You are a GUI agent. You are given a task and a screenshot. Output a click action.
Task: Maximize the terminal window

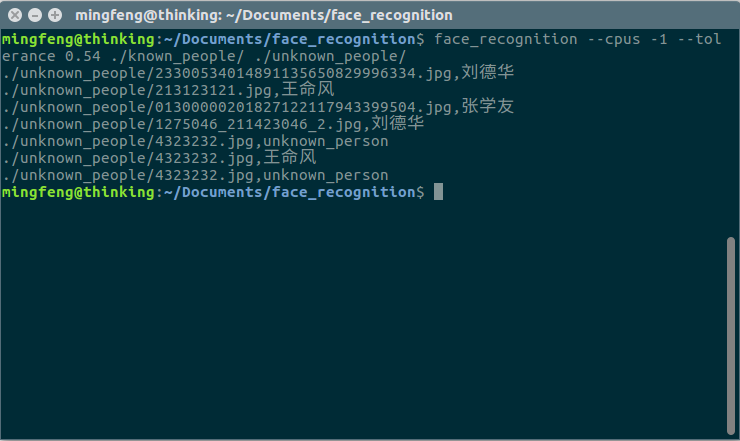click(x=55, y=15)
